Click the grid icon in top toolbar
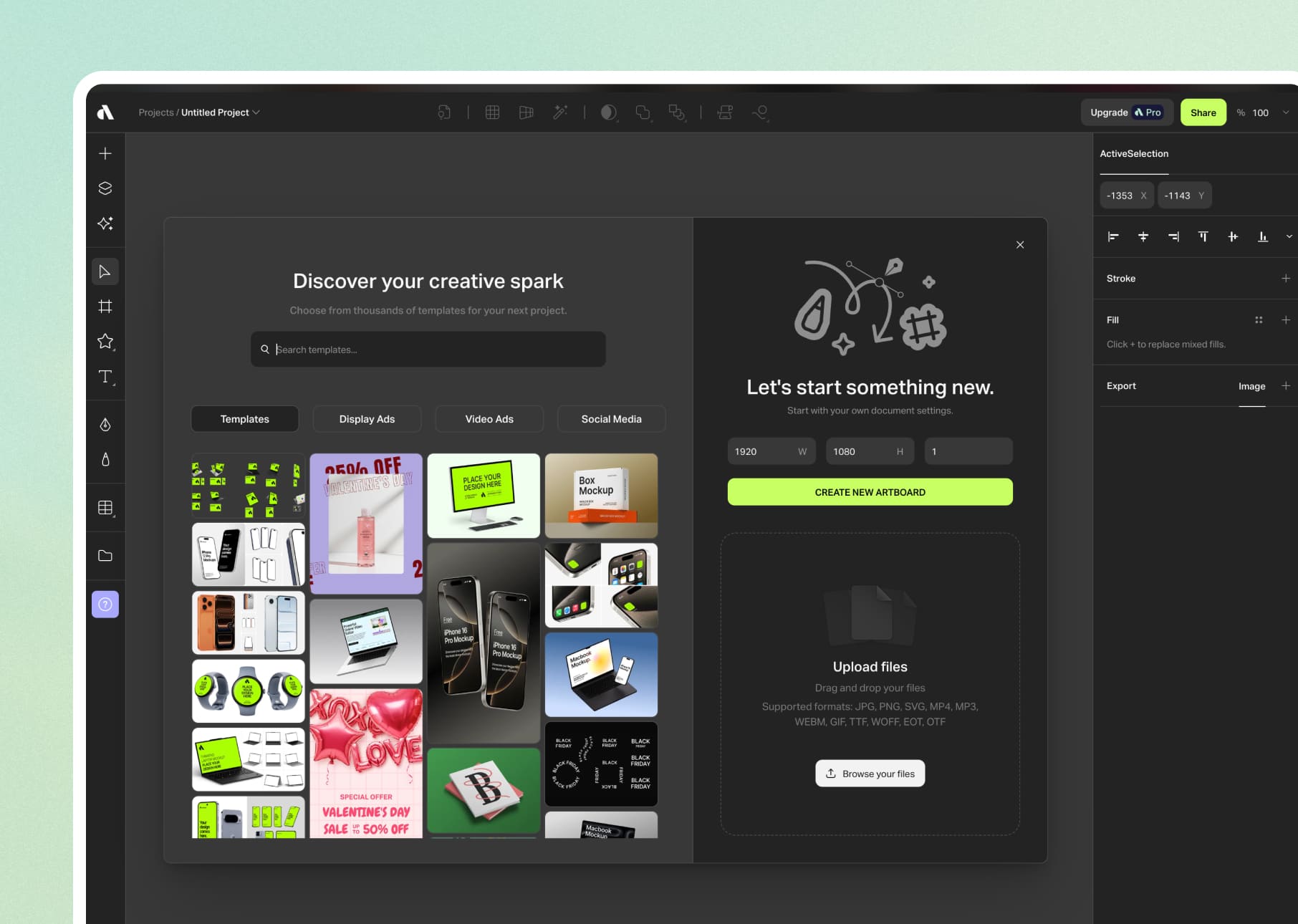The image size is (1298, 924). pyautogui.click(x=492, y=112)
